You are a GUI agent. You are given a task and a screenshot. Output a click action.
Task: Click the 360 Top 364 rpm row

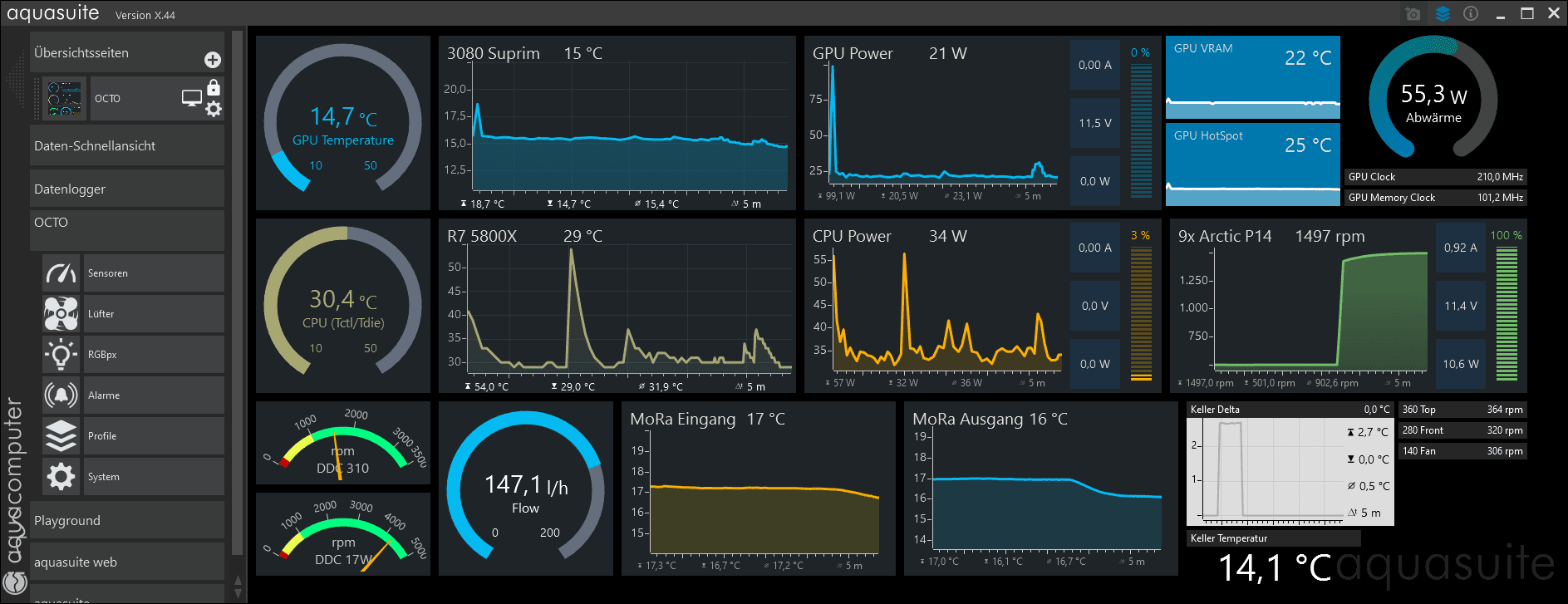pos(1462,410)
